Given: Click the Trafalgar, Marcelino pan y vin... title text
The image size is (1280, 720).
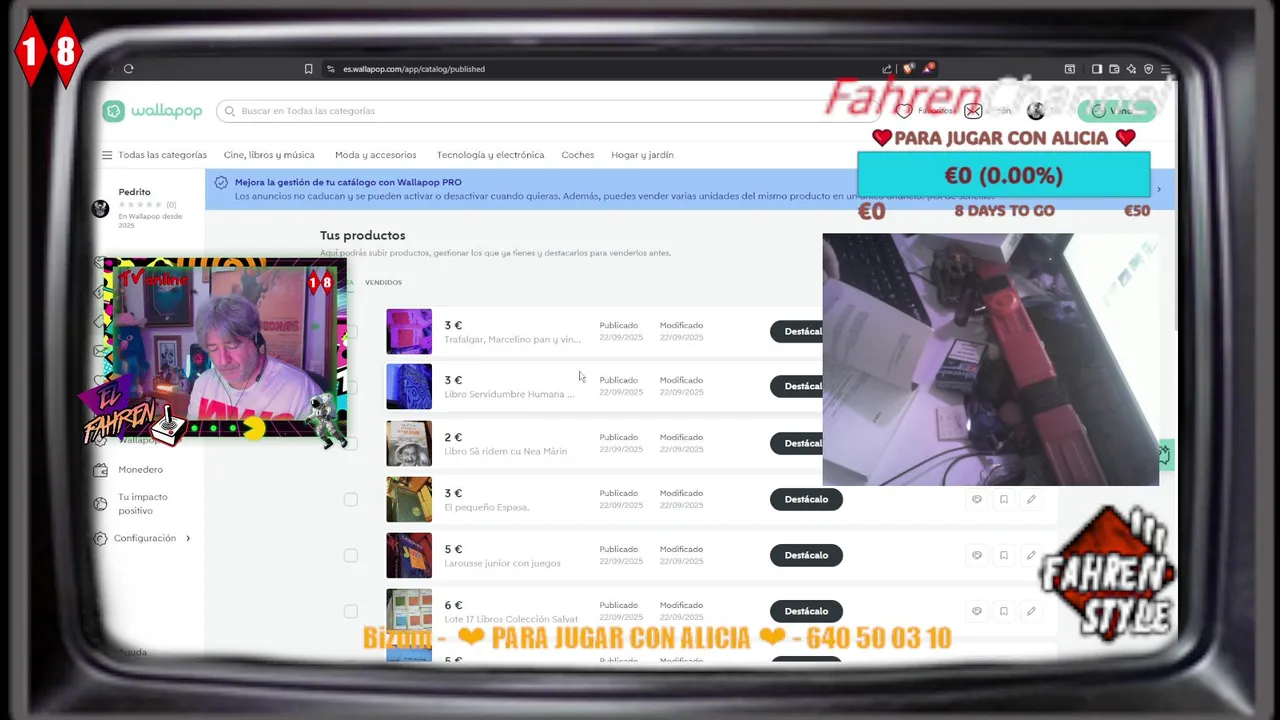Looking at the screenshot, I should (x=512, y=339).
